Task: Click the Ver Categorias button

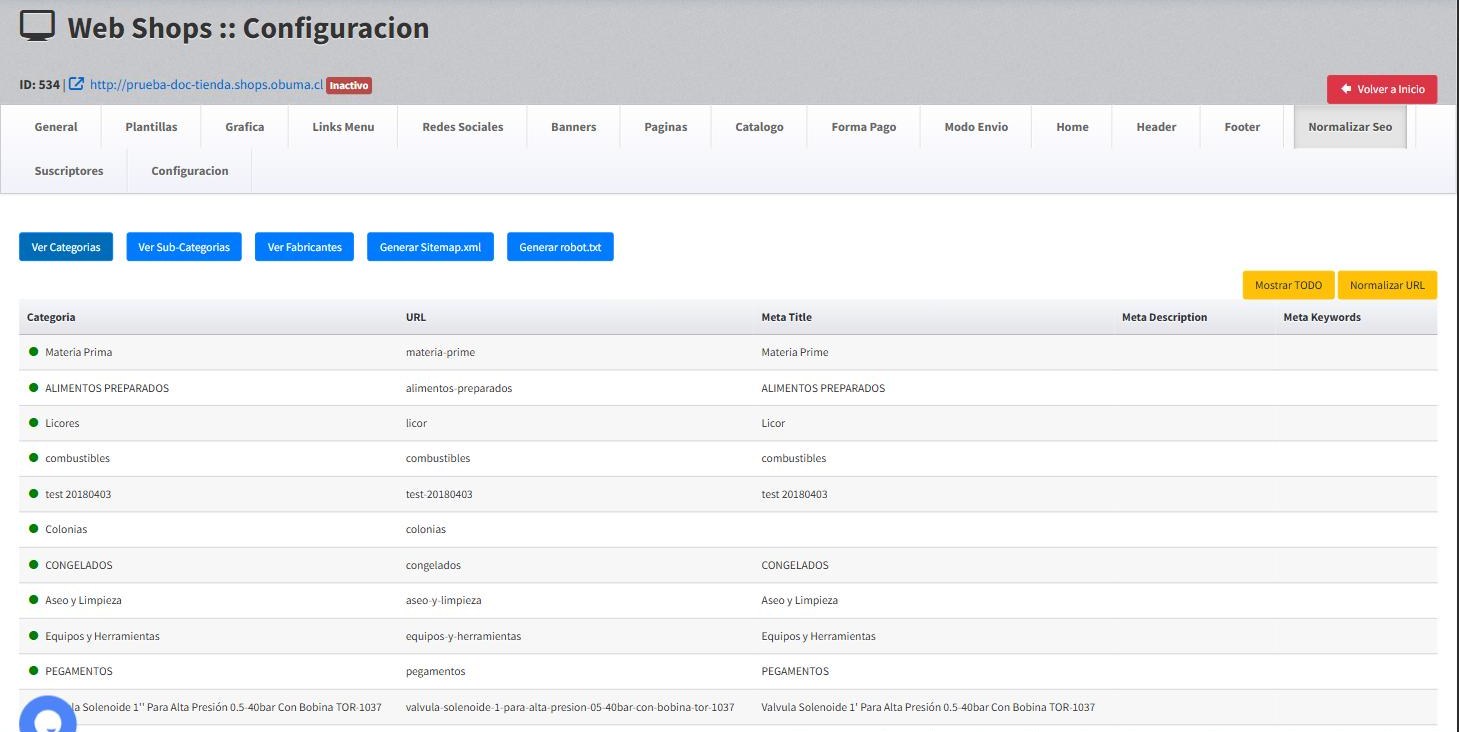Action: pos(66,247)
